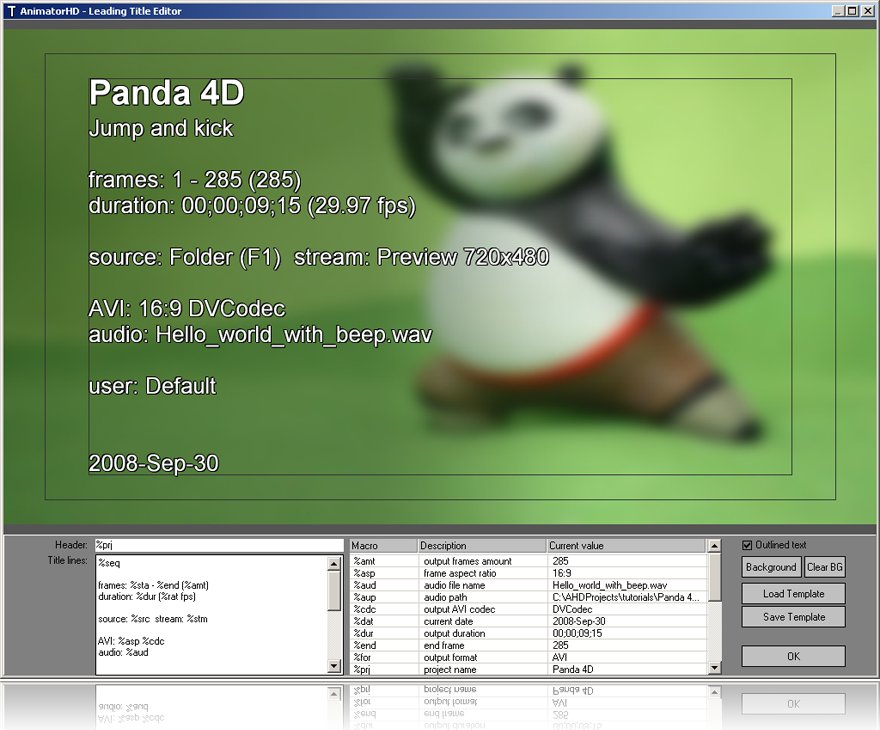Viewport: 880px width, 730px height.
Task: Click 'source: %src stream: %stm' line
Action: (153, 619)
